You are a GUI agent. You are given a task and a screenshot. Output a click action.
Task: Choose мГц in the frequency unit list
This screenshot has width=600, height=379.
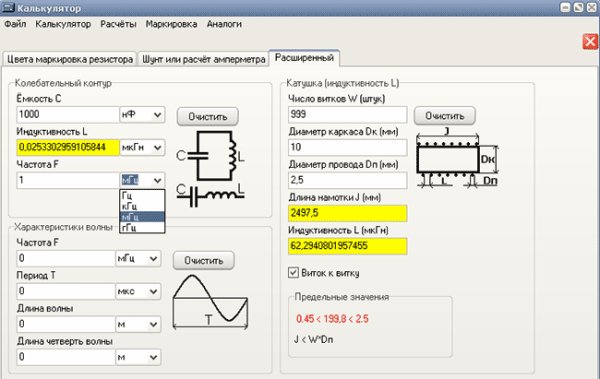point(142,217)
